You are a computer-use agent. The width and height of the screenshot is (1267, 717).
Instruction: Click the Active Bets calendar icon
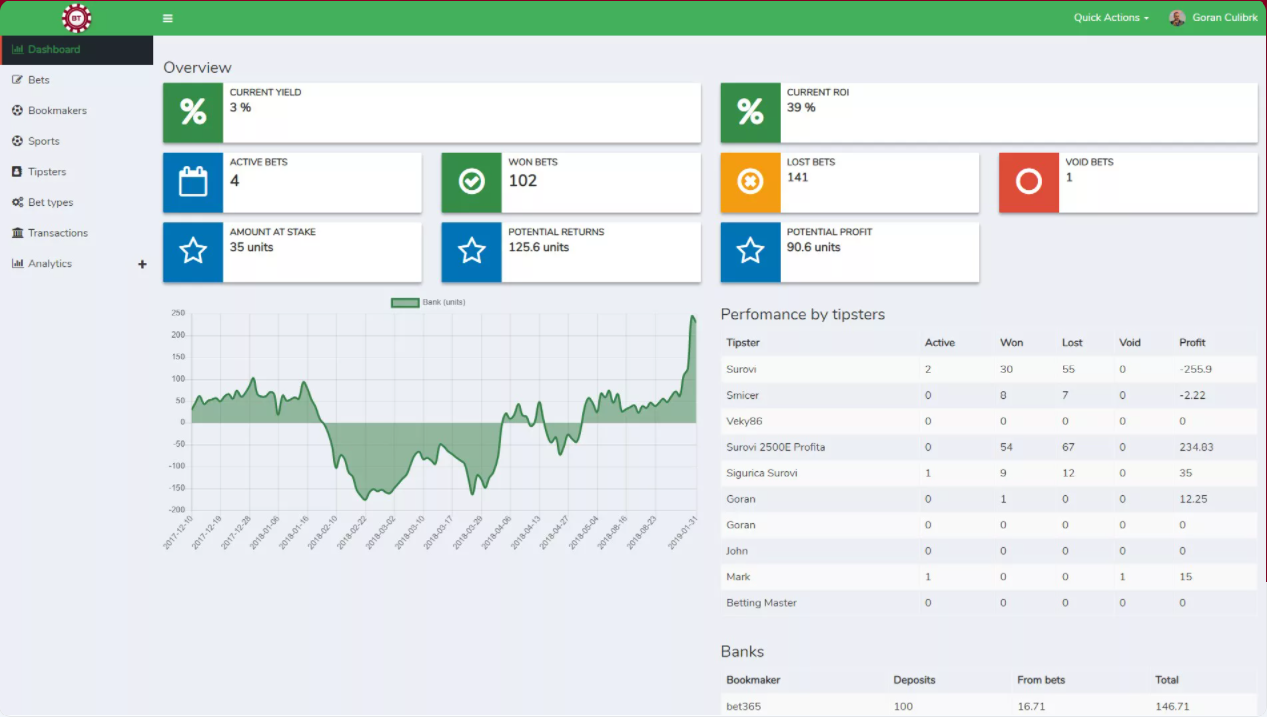pyautogui.click(x=193, y=183)
